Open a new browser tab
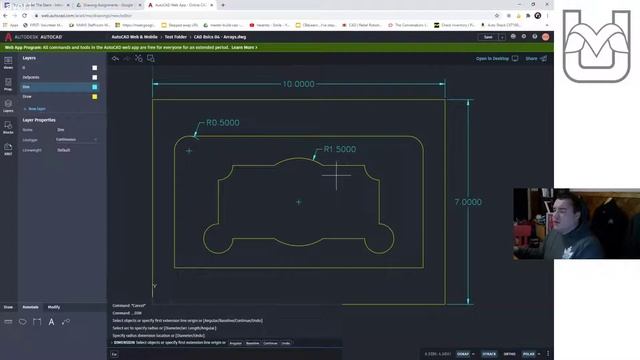 223,5
